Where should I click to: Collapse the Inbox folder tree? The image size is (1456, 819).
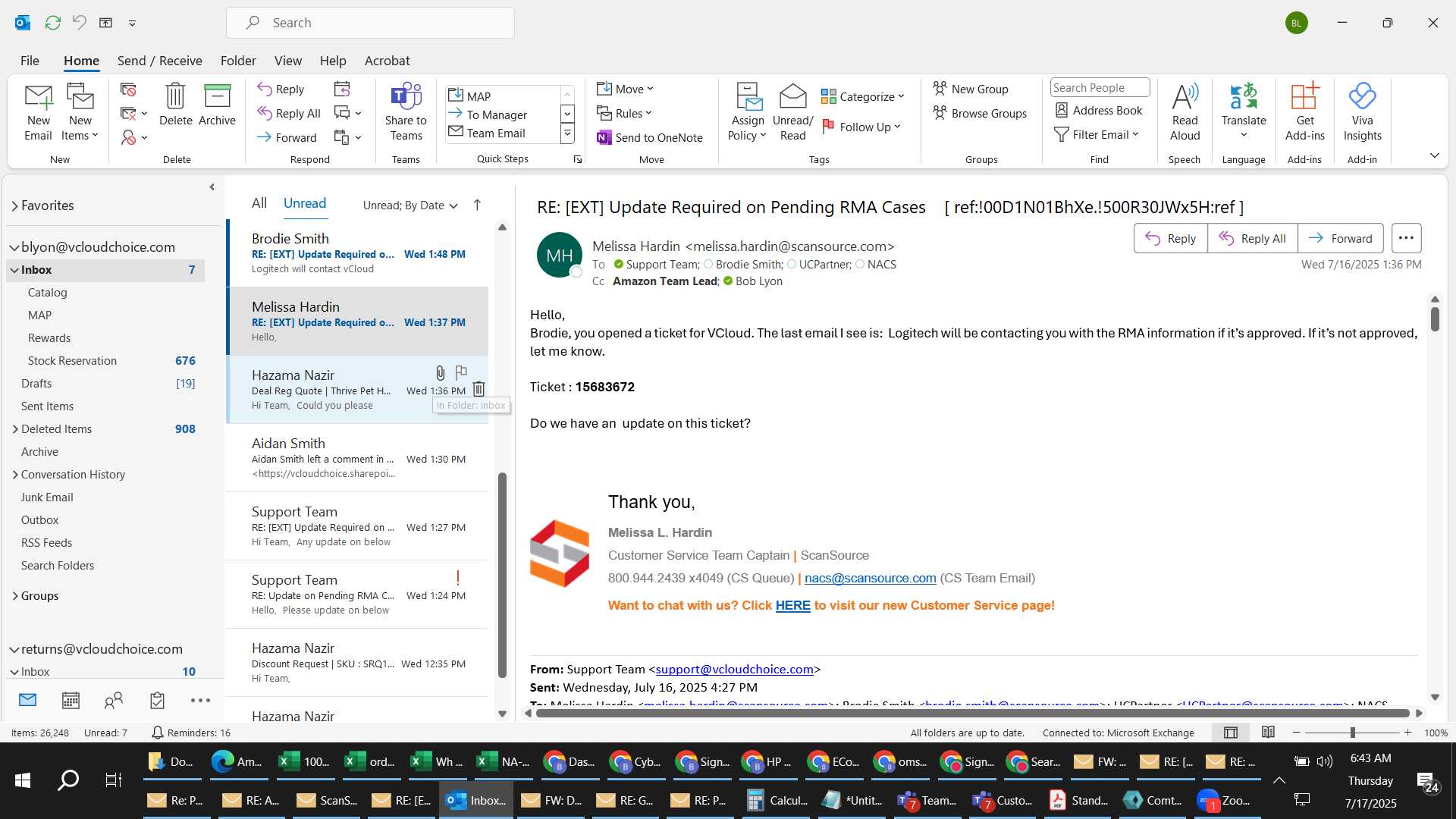pyautogui.click(x=14, y=270)
